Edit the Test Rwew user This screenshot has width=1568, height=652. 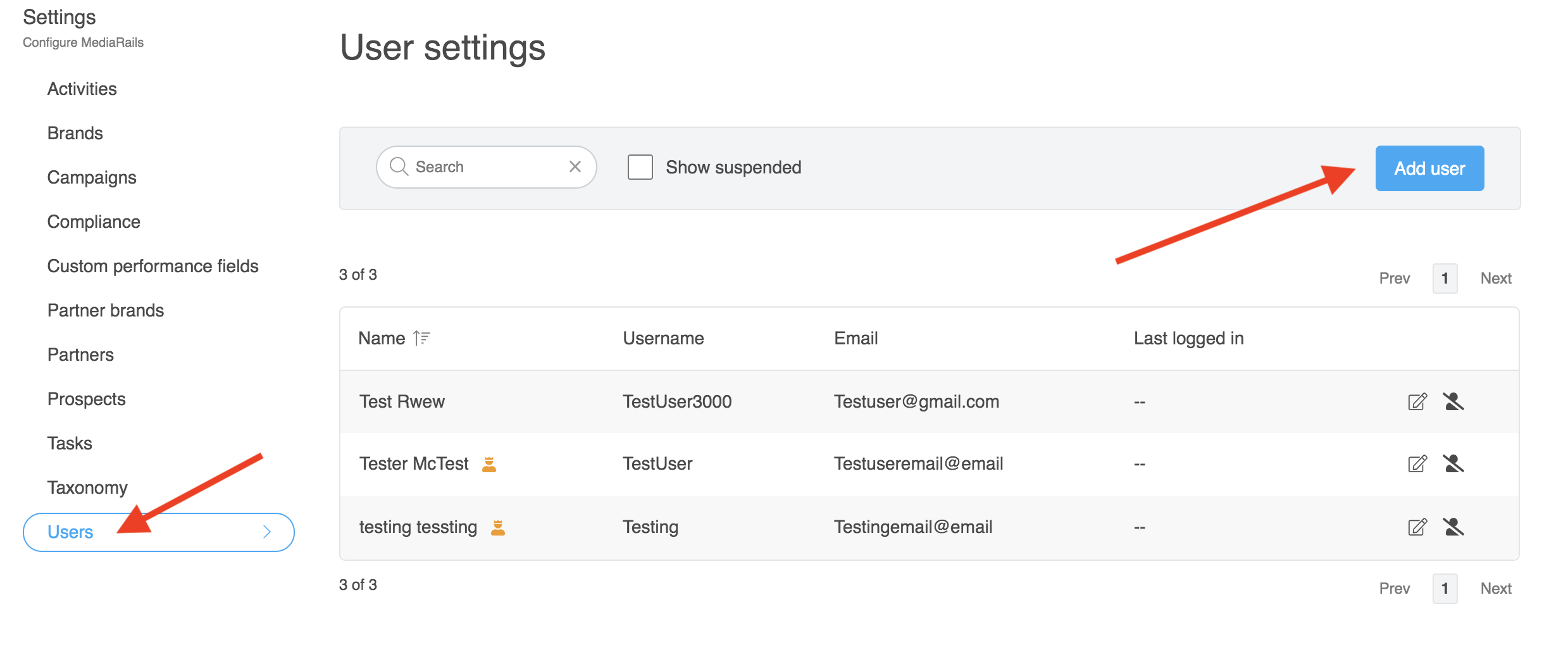(x=1417, y=402)
